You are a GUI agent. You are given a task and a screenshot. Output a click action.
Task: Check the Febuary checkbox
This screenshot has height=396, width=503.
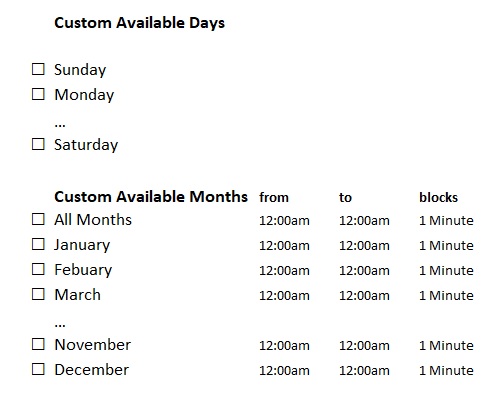(x=38, y=269)
